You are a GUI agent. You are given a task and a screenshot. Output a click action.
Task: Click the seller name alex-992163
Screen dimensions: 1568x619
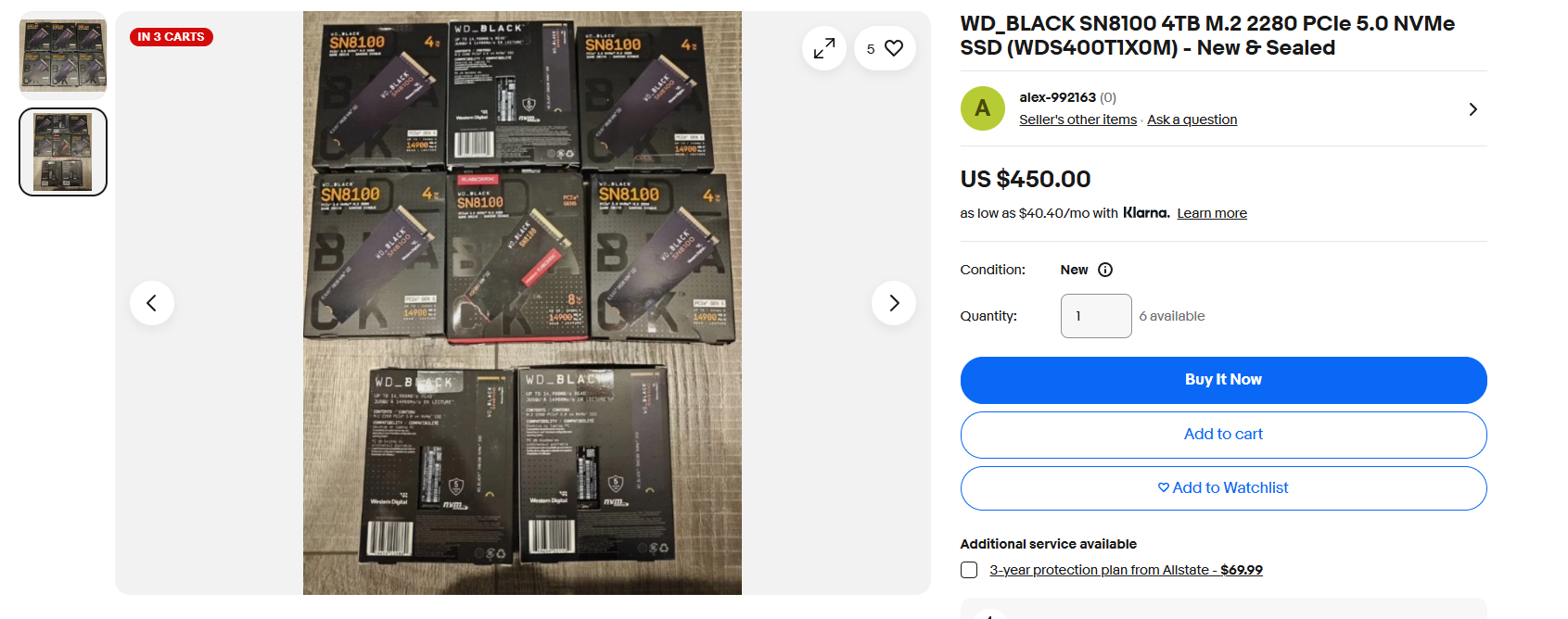(x=1057, y=97)
